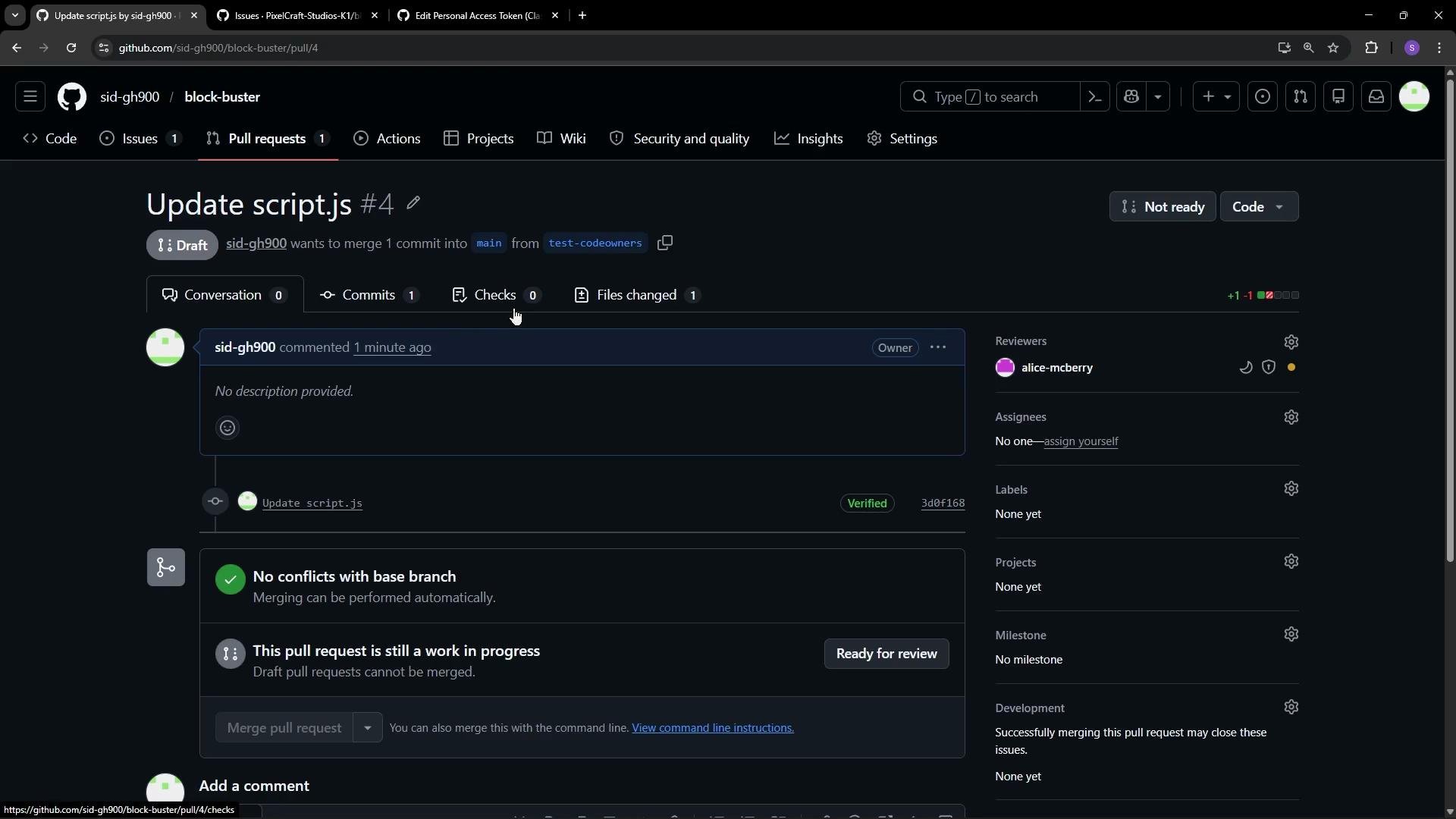
Task: Switch to the PixelCraft-Studios Issues browser tab
Action: click(297, 15)
